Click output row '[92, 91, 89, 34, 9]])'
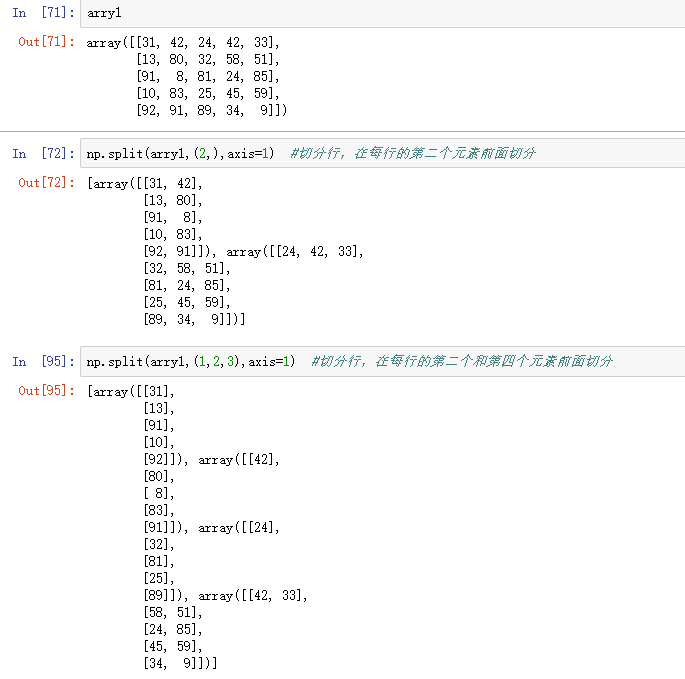685x679 pixels. [211, 110]
